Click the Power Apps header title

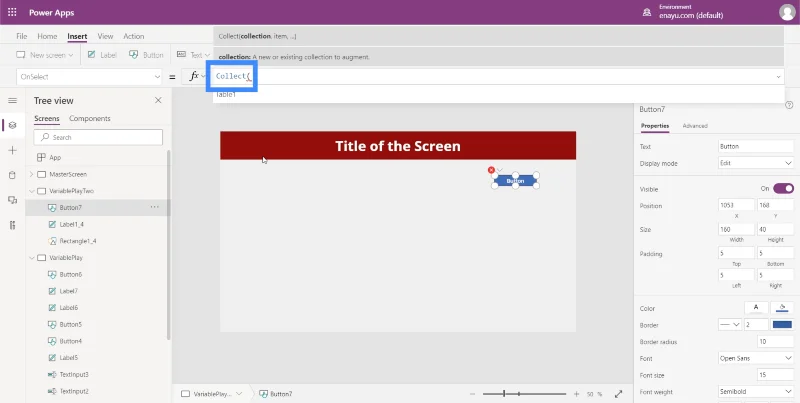click(x=52, y=12)
